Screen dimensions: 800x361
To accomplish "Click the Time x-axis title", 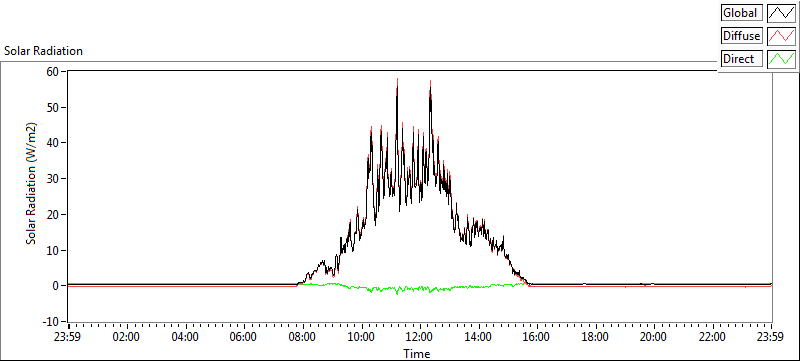I will pyautogui.click(x=416, y=353).
